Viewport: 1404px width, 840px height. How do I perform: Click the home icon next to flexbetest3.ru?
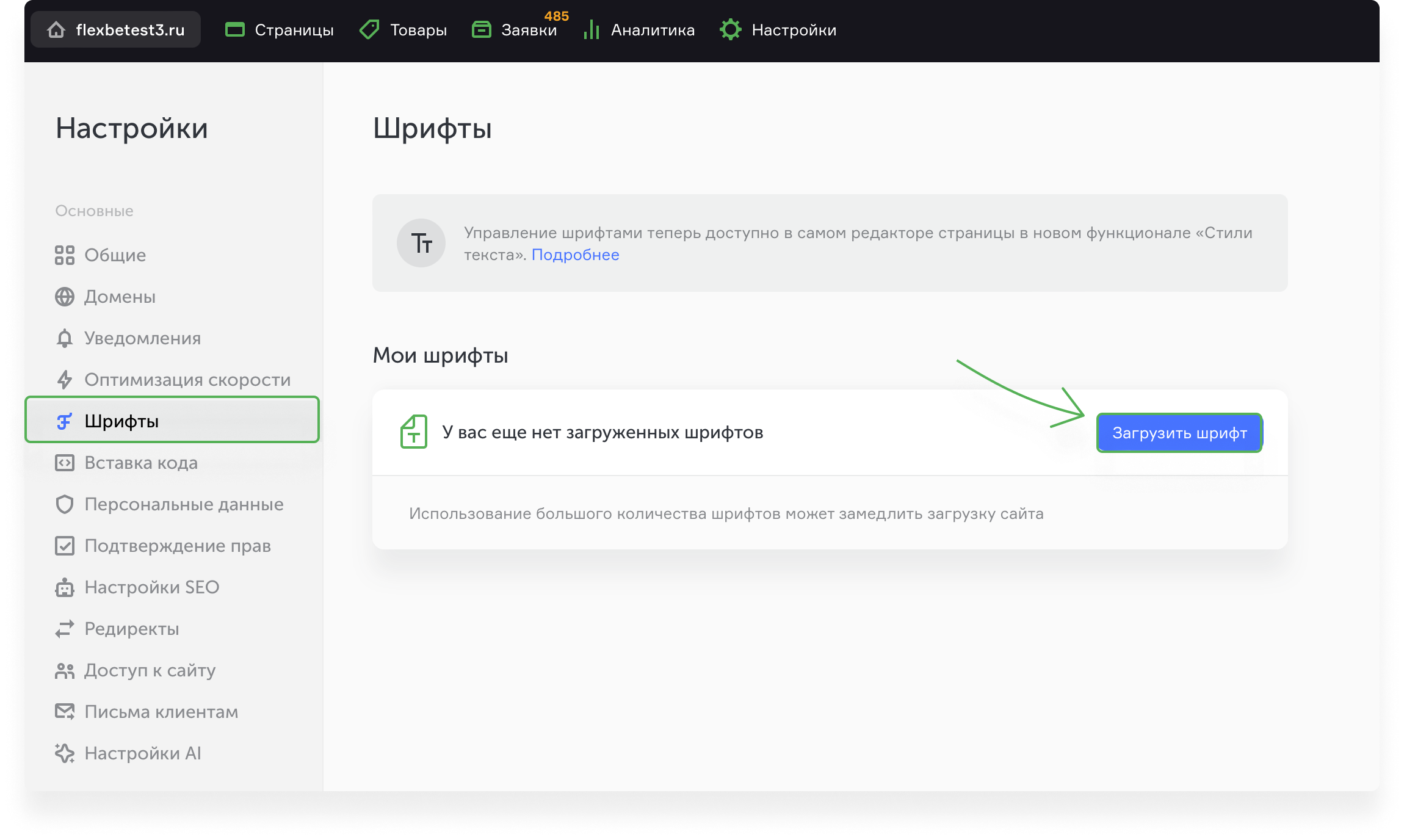pyautogui.click(x=56, y=30)
